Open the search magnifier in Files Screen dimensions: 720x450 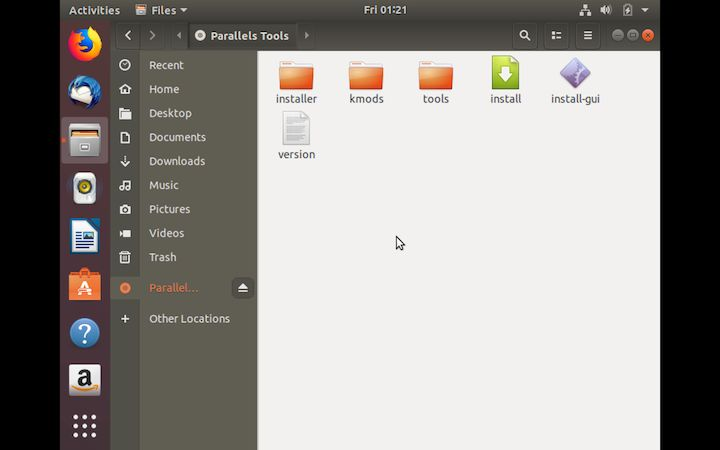coord(524,35)
